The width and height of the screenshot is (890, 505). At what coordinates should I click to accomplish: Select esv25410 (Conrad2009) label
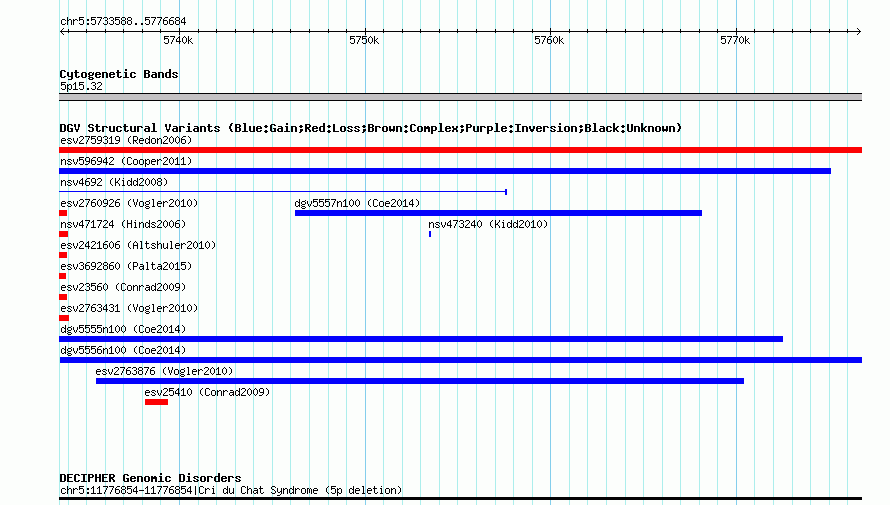207,392
